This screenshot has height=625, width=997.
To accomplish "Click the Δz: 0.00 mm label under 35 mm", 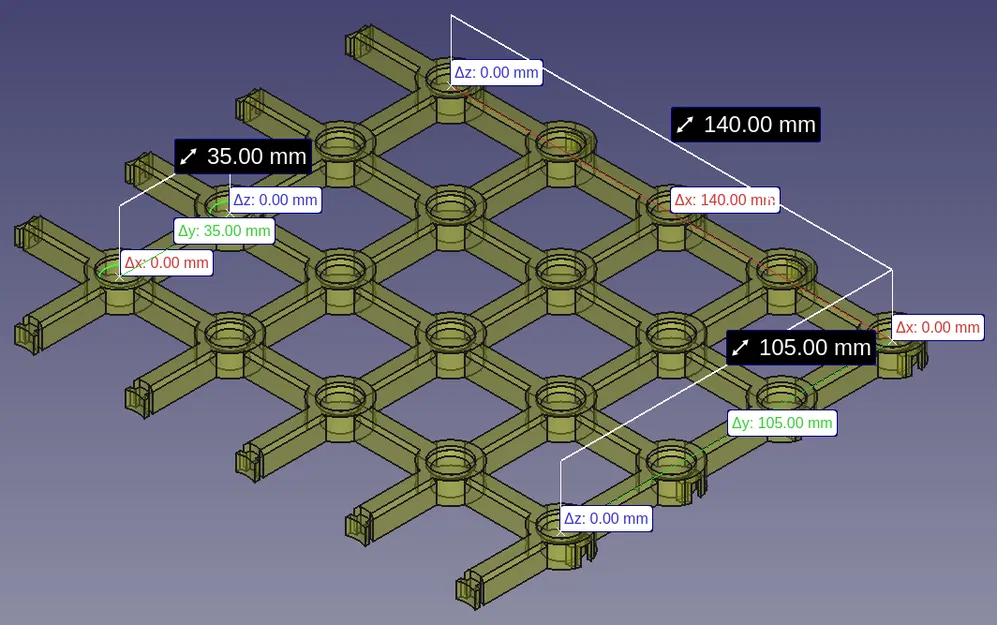I will [275, 200].
